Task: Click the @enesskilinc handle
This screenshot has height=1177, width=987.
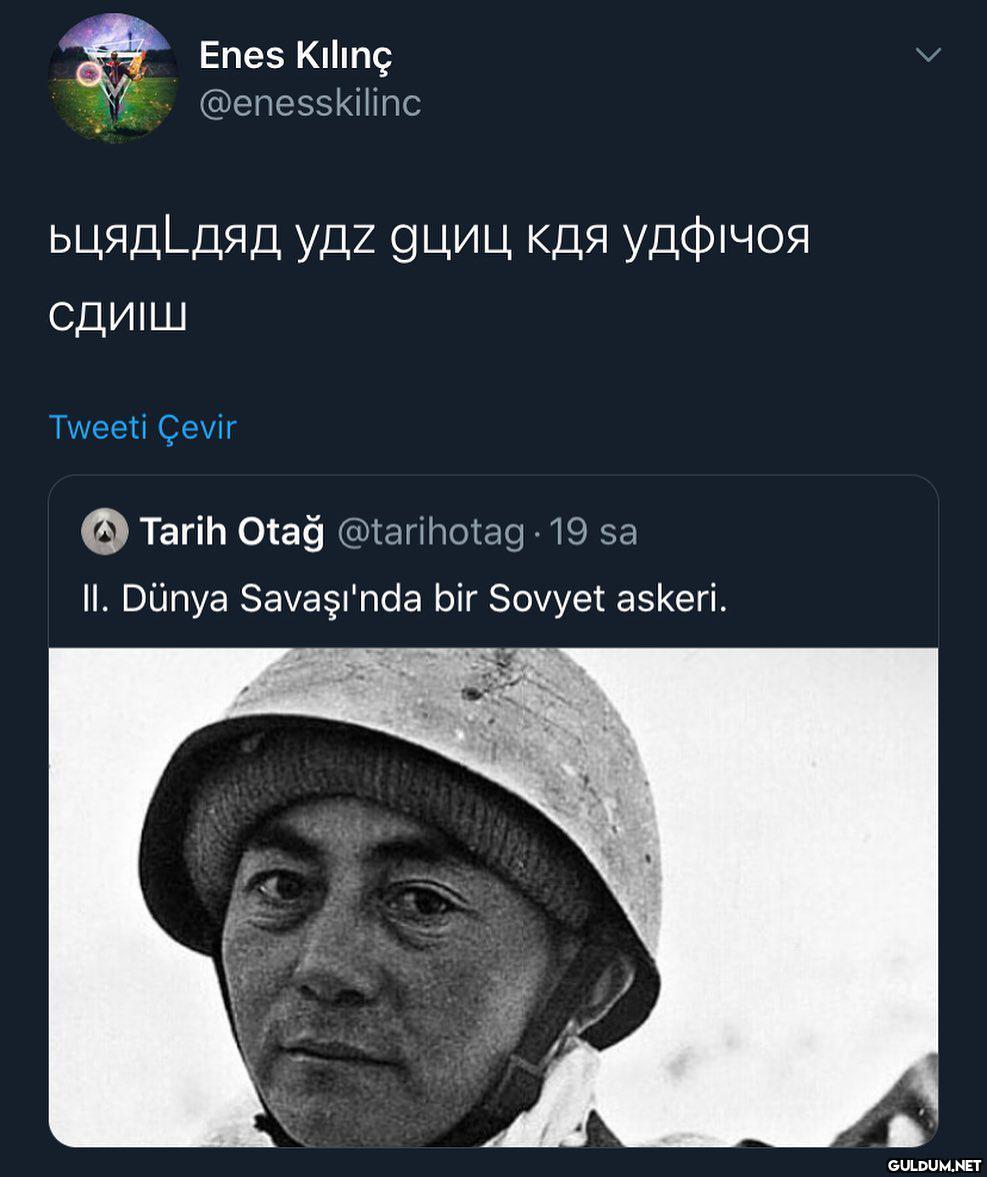Action: 310,103
